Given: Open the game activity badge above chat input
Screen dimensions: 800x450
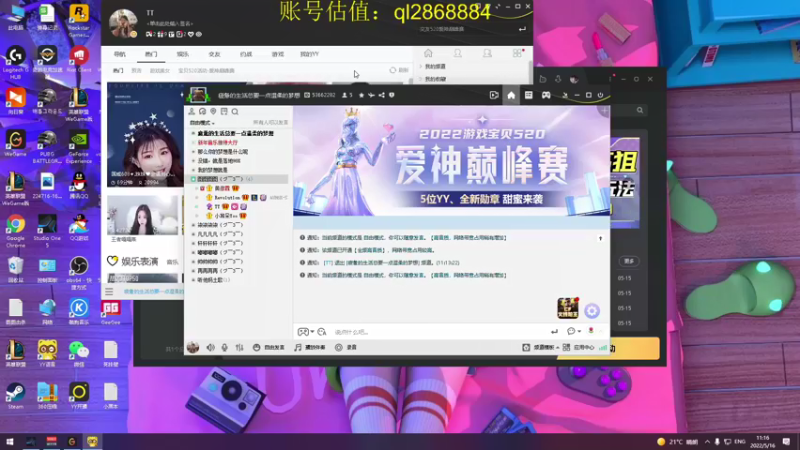Looking at the screenshot, I should [x=568, y=308].
